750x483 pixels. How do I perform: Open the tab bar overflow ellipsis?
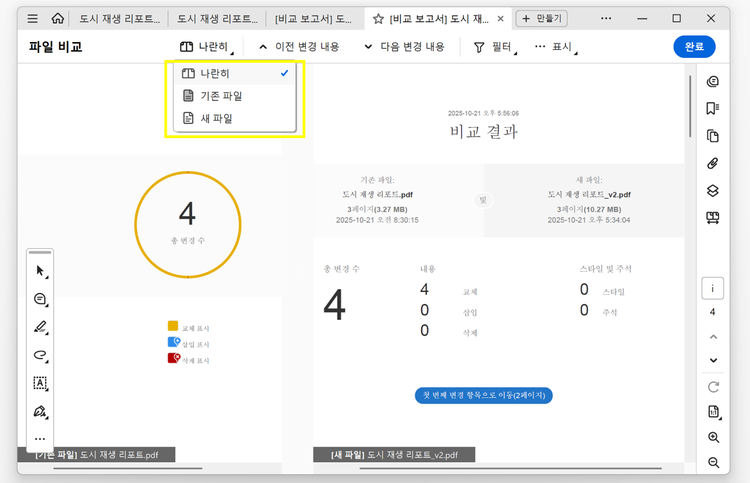(x=606, y=19)
